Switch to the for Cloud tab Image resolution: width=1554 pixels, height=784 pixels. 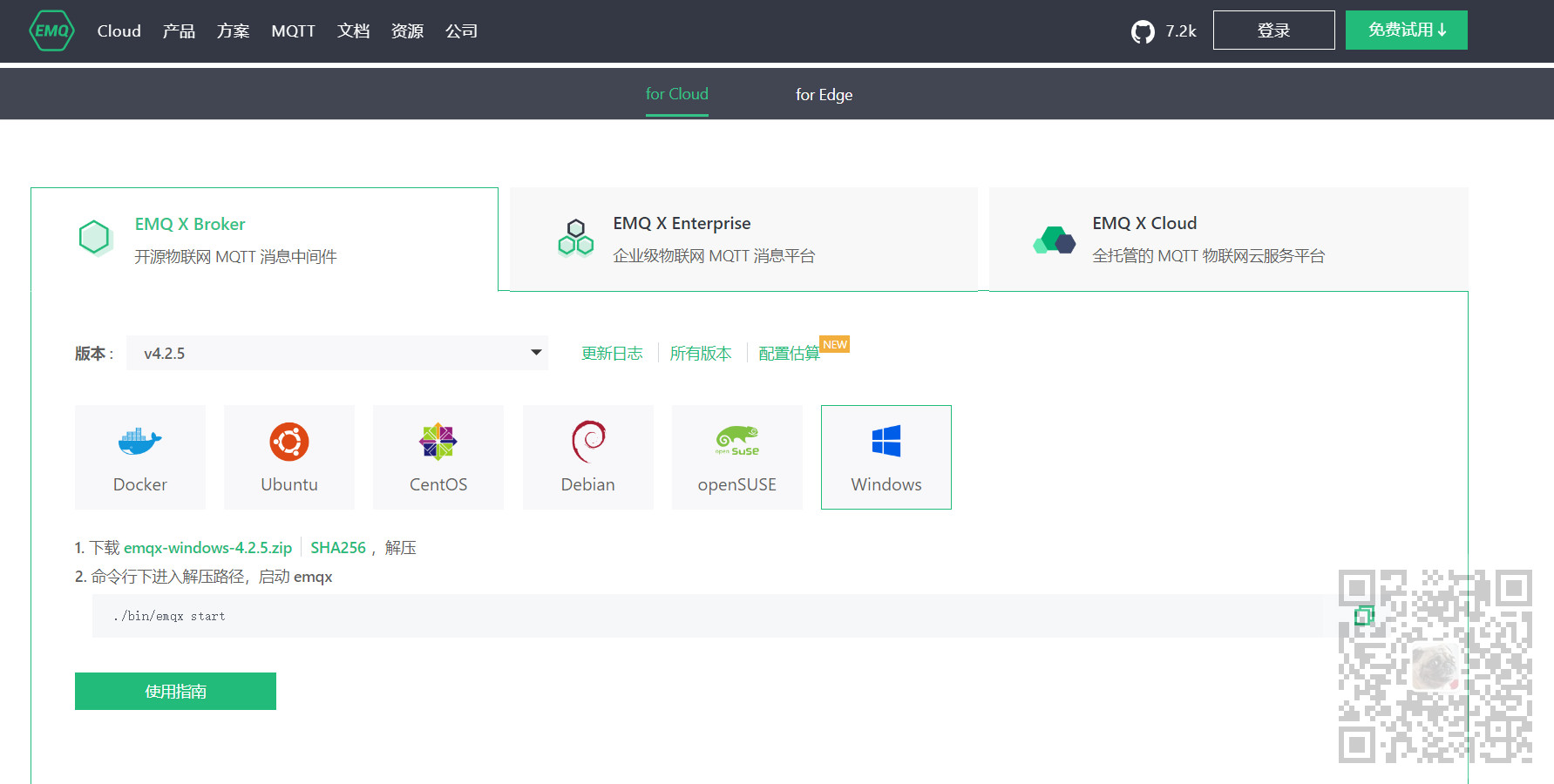tap(677, 94)
